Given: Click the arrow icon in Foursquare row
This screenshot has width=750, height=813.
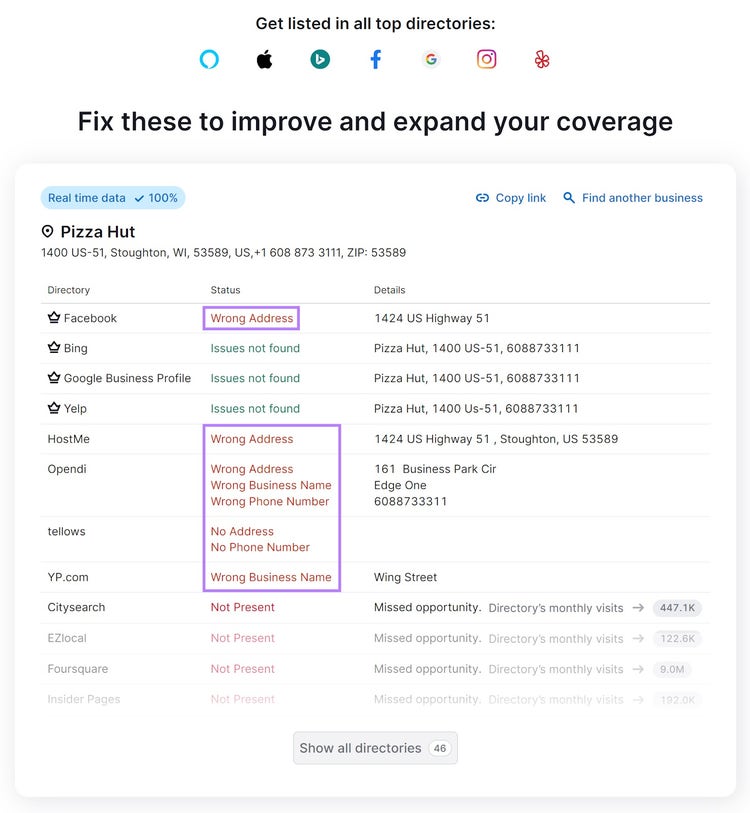Looking at the screenshot, I should point(638,669).
